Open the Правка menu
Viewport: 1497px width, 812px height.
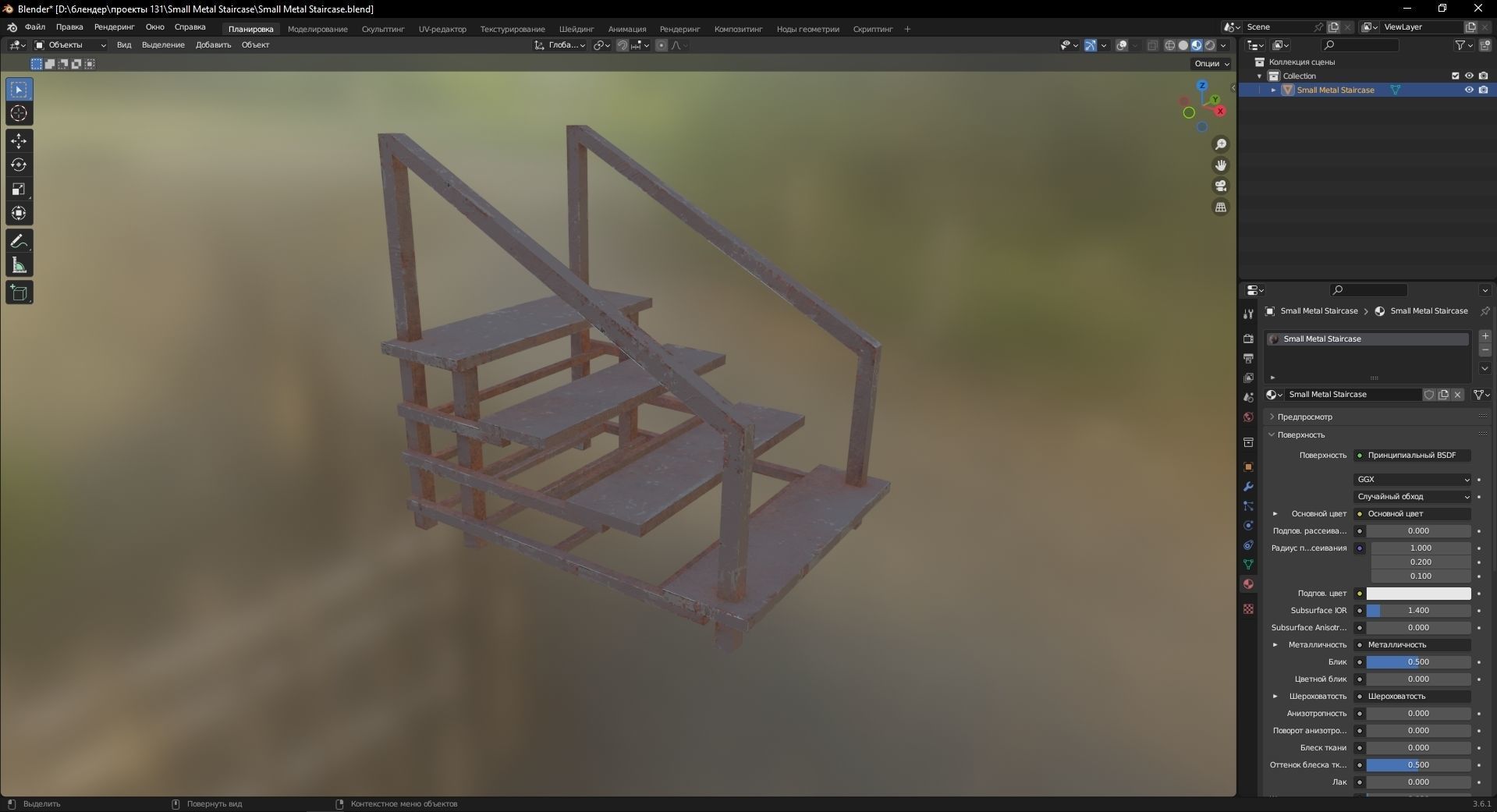coord(69,27)
